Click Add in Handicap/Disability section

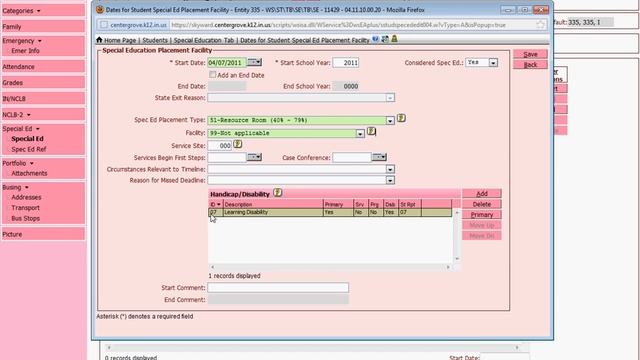pos(482,193)
